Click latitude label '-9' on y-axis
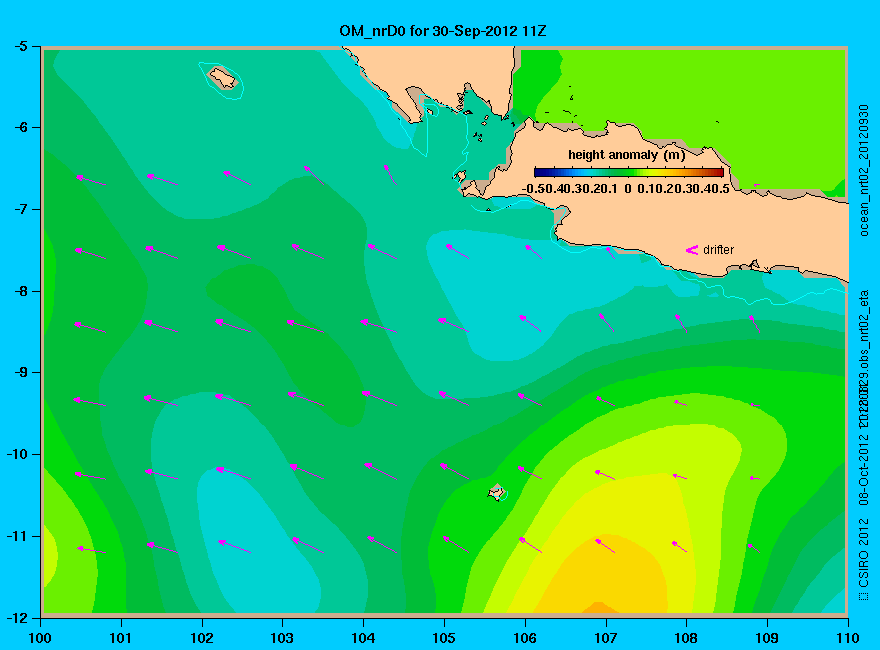880x650 pixels. coord(21,373)
